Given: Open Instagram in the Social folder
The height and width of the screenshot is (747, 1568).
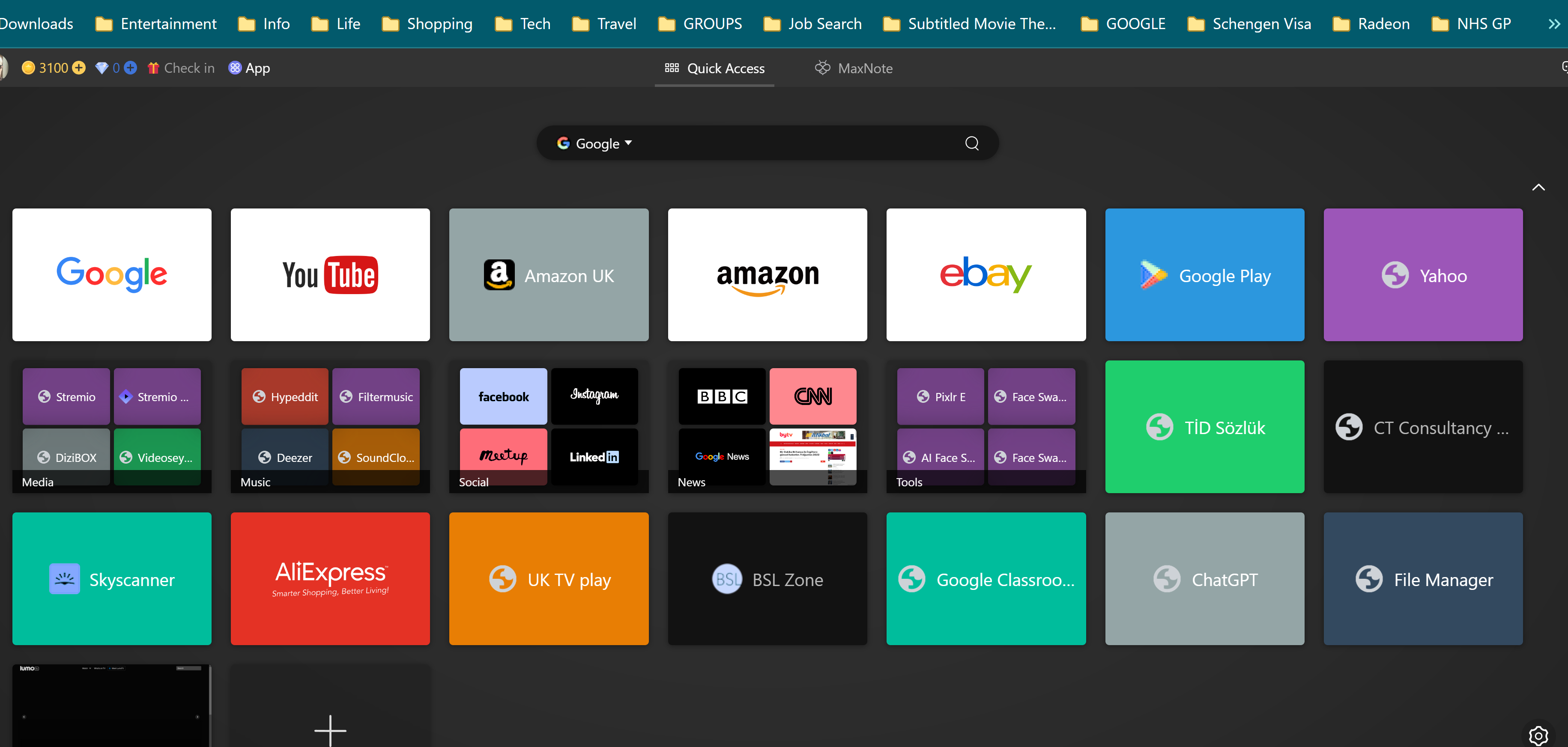Looking at the screenshot, I should pyautogui.click(x=594, y=396).
